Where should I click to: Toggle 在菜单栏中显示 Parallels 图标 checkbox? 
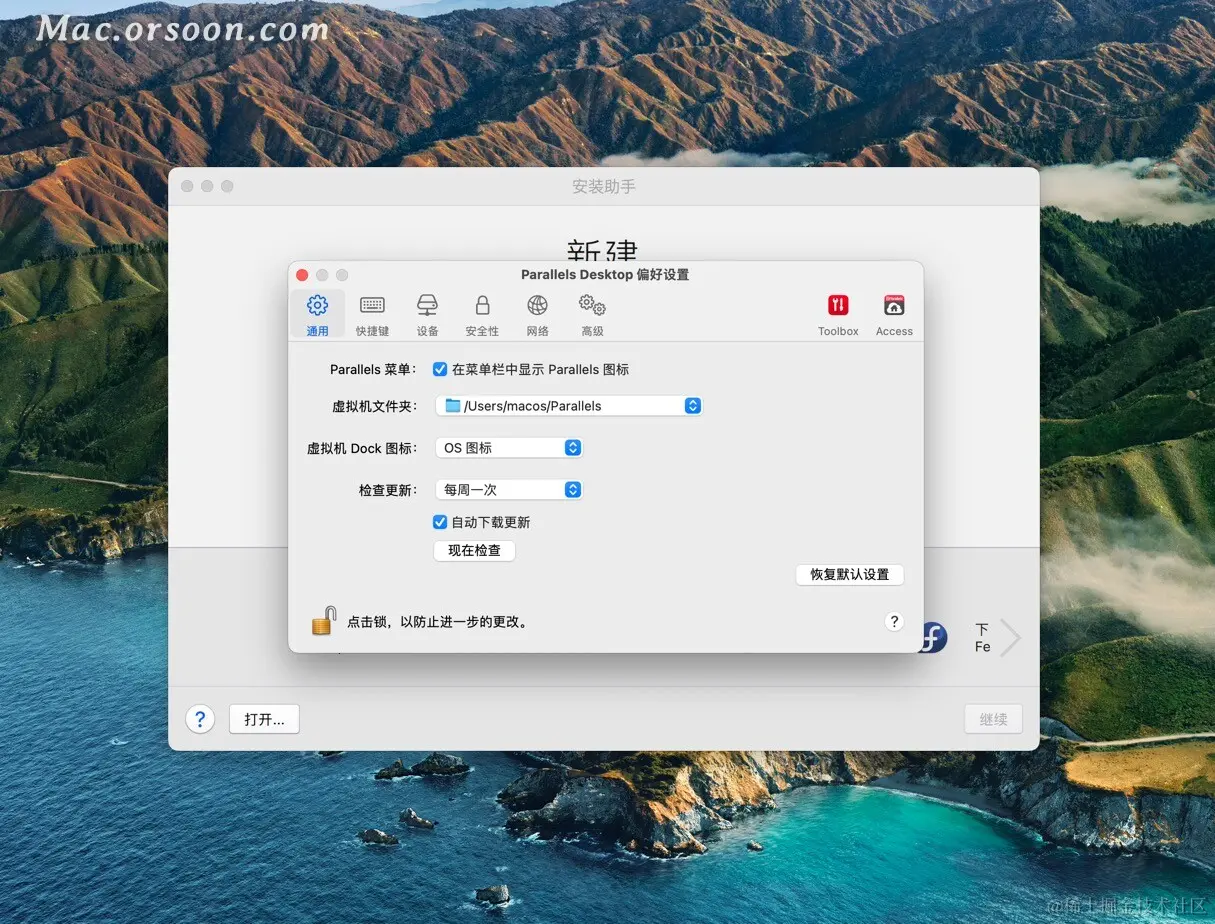439,369
